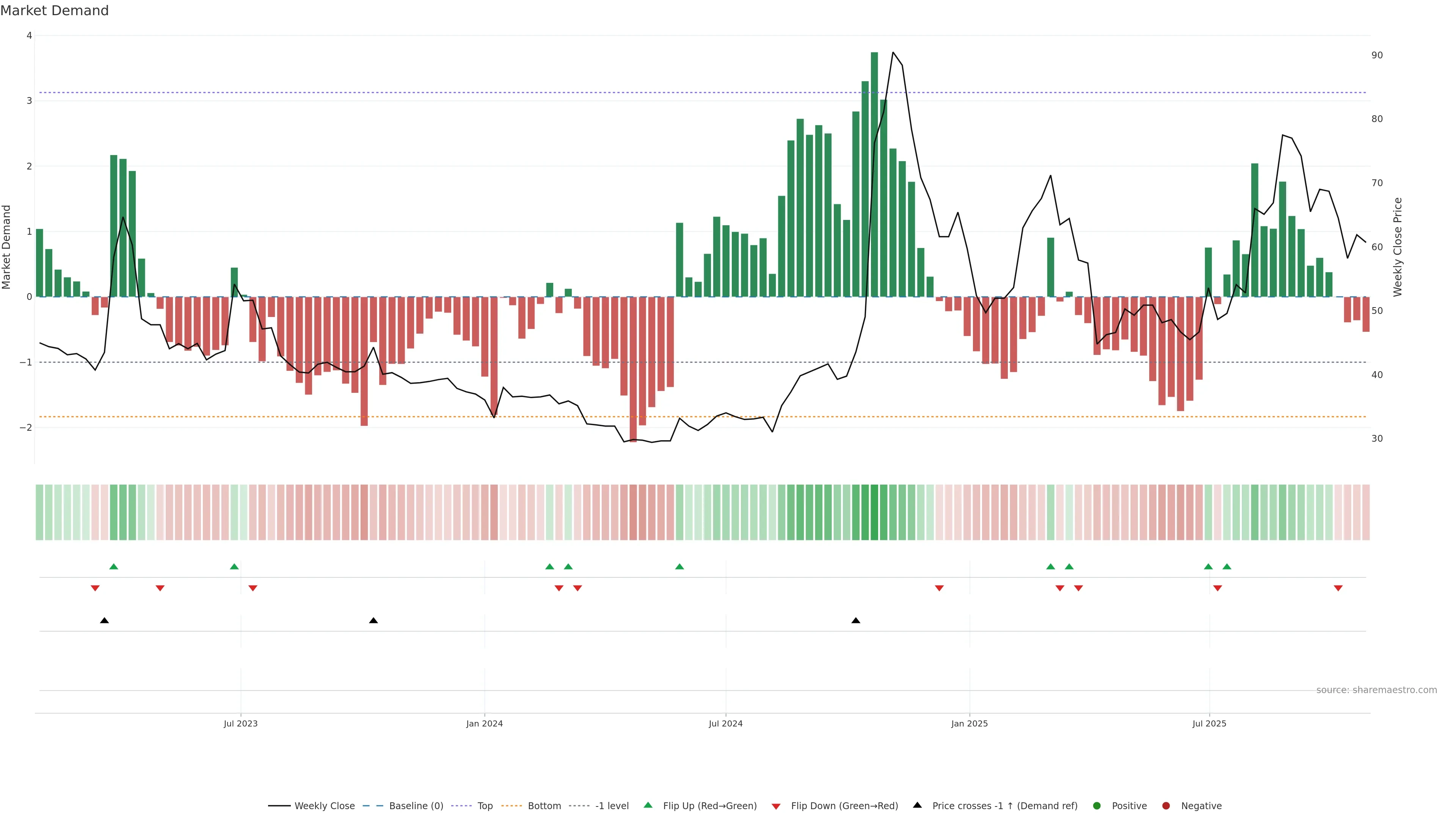Click the rightmost black price-cross triangle marker
The height and width of the screenshot is (819, 1456).
856,621
